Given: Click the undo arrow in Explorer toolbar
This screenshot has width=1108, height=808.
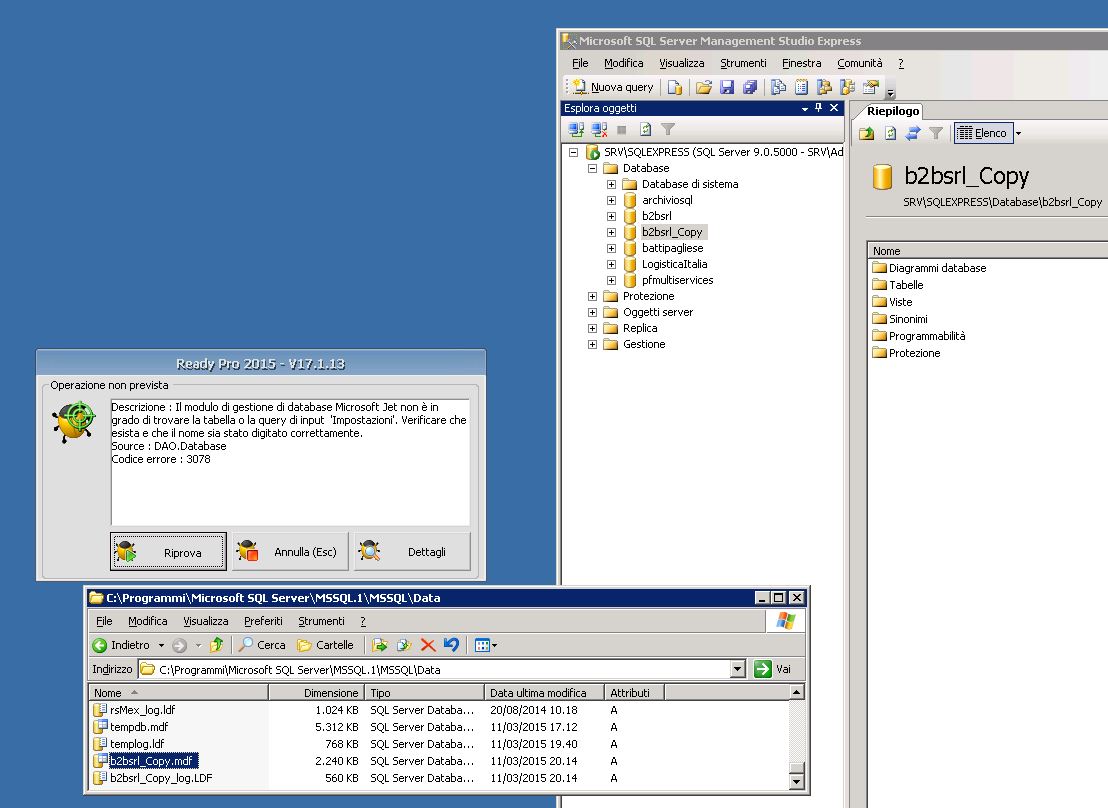Looking at the screenshot, I should click(451, 645).
